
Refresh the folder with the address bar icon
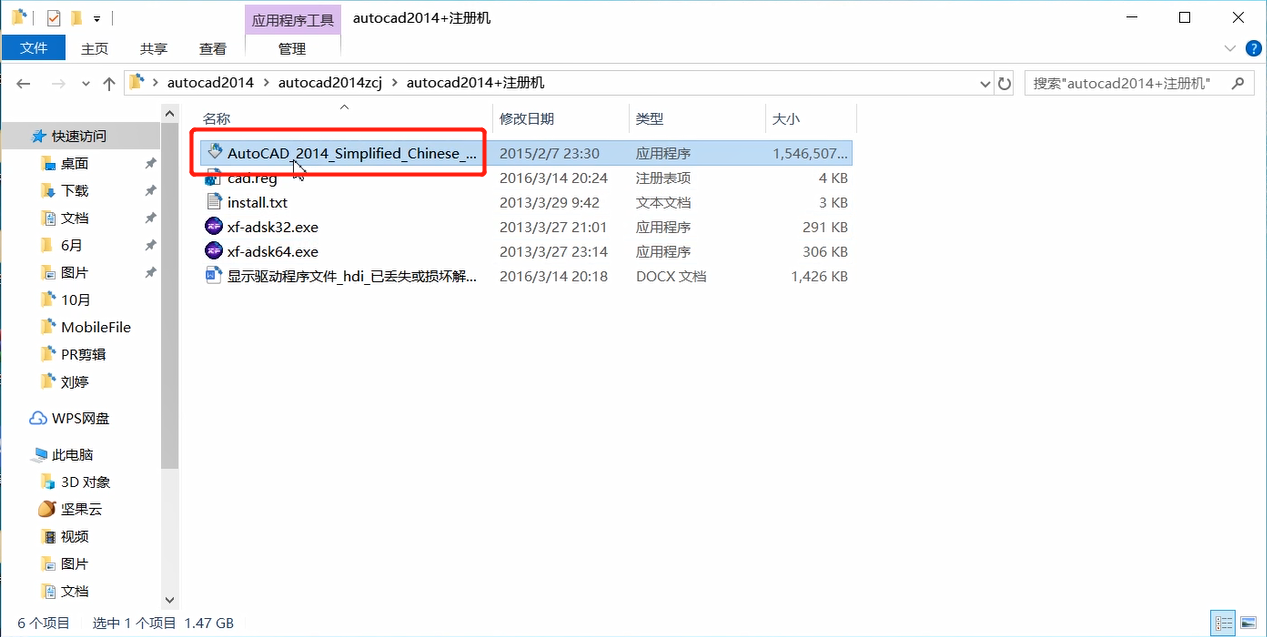[x=1003, y=83]
